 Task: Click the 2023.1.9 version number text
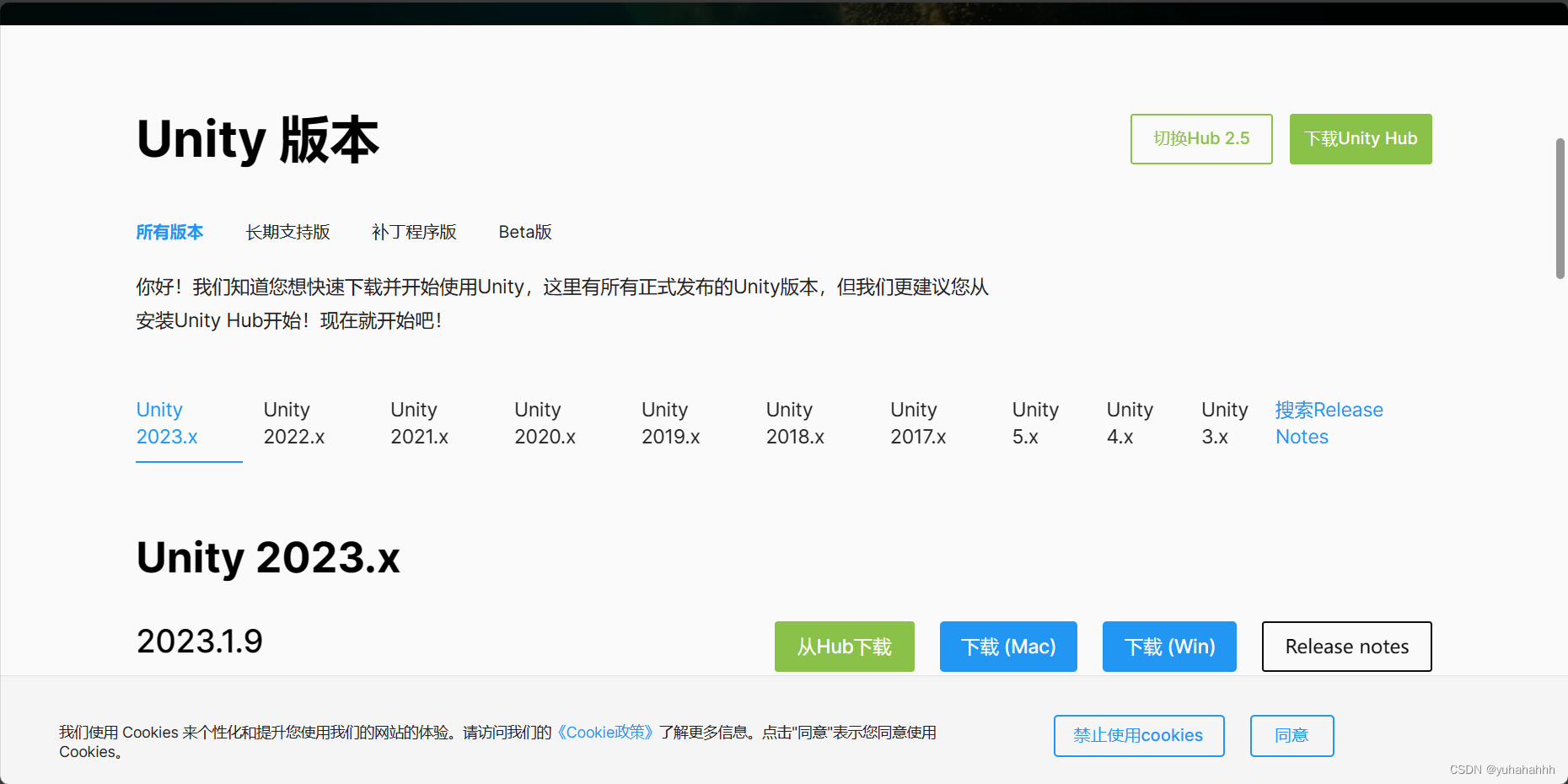[x=200, y=642]
